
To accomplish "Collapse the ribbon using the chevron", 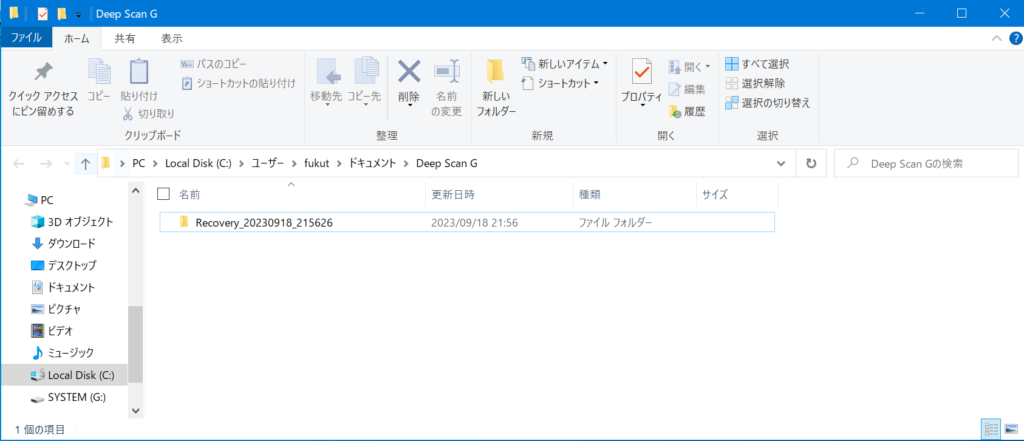I will (x=996, y=38).
